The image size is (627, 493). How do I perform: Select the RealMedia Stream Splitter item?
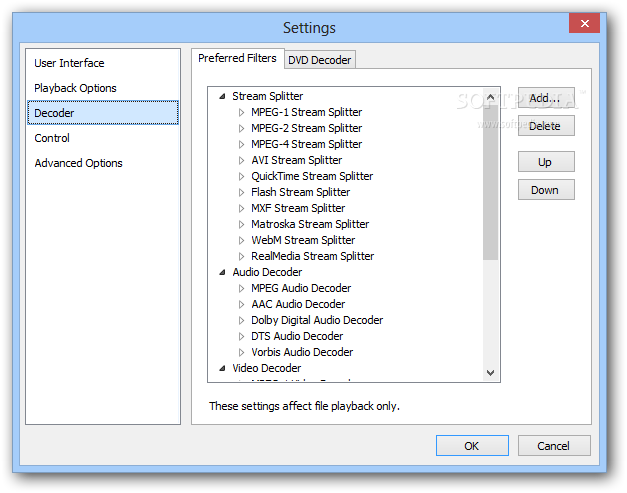click(x=312, y=256)
